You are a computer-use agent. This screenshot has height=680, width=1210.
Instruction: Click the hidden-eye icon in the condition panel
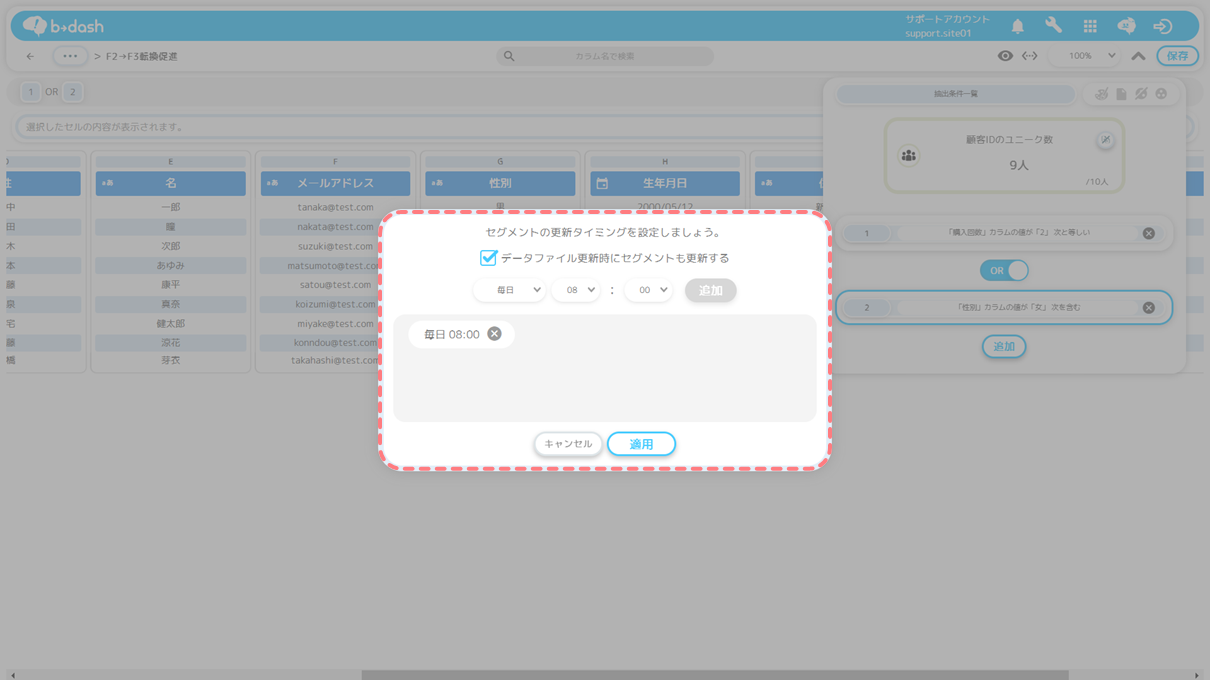coord(1141,94)
